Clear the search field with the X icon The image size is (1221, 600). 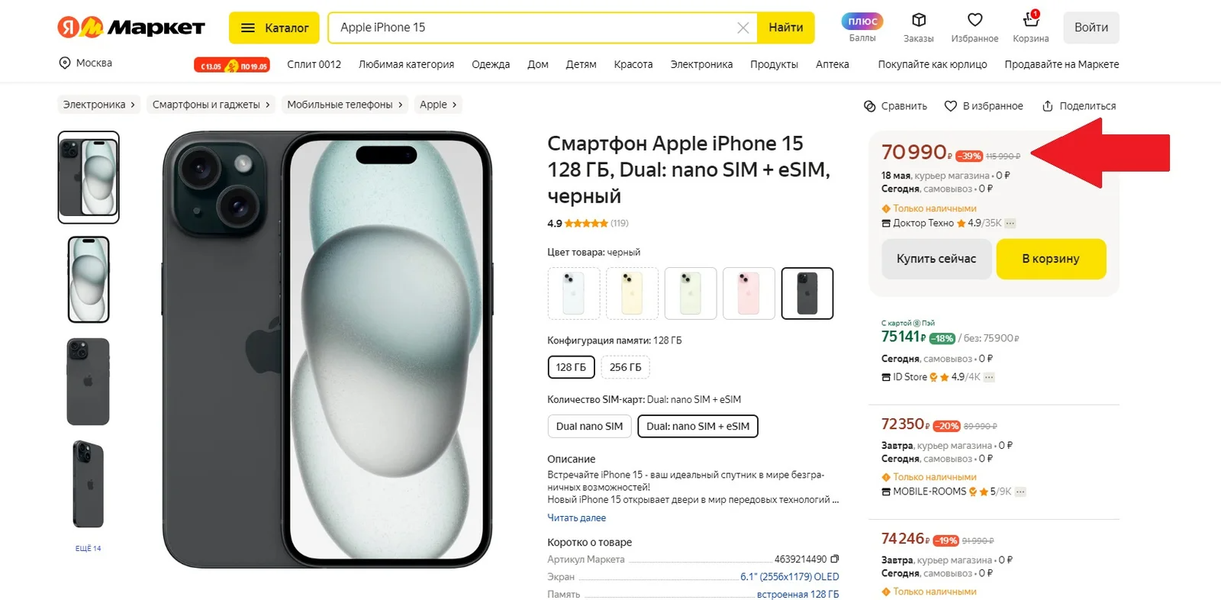(x=743, y=28)
